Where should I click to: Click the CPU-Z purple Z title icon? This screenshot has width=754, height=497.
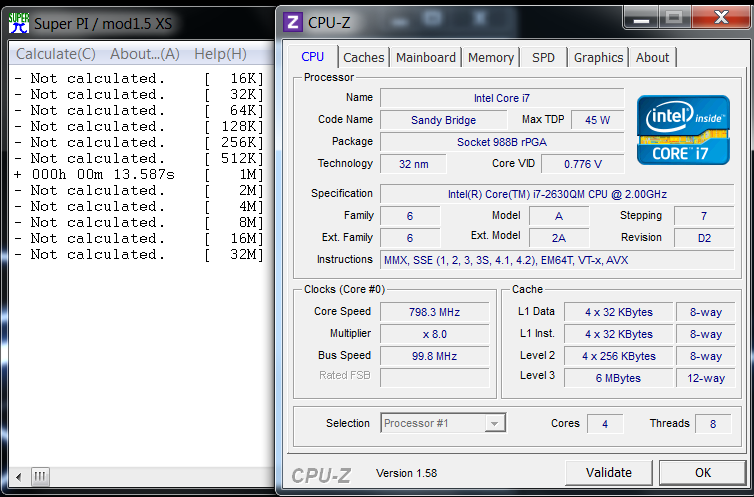(293, 22)
